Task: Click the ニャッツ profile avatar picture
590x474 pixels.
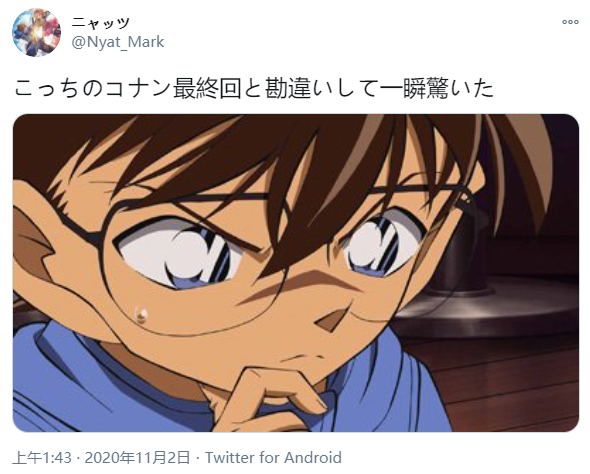Action: 36,32
